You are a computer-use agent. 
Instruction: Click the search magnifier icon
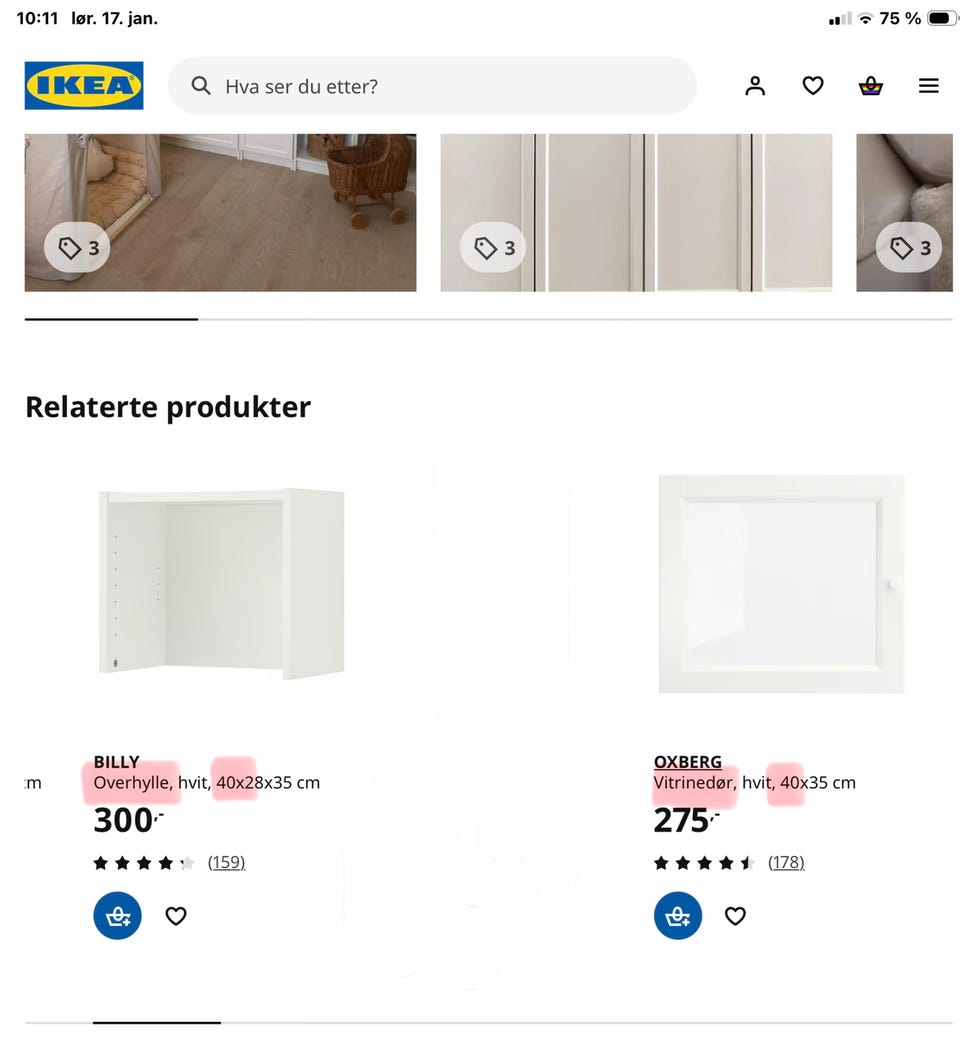click(x=201, y=86)
